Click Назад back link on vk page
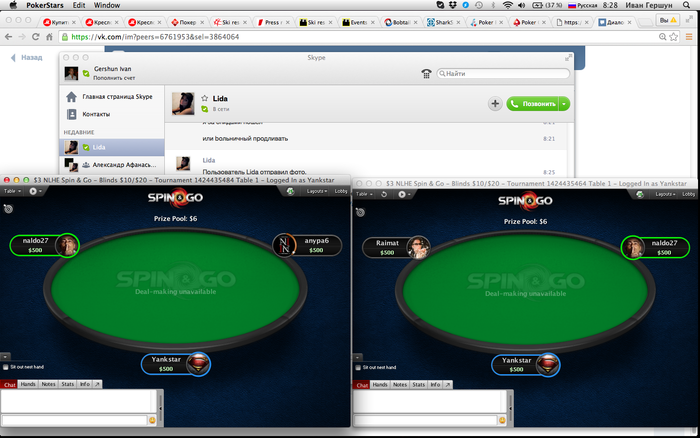The image size is (700, 438). pyautogui.click(x=27, y=57)
